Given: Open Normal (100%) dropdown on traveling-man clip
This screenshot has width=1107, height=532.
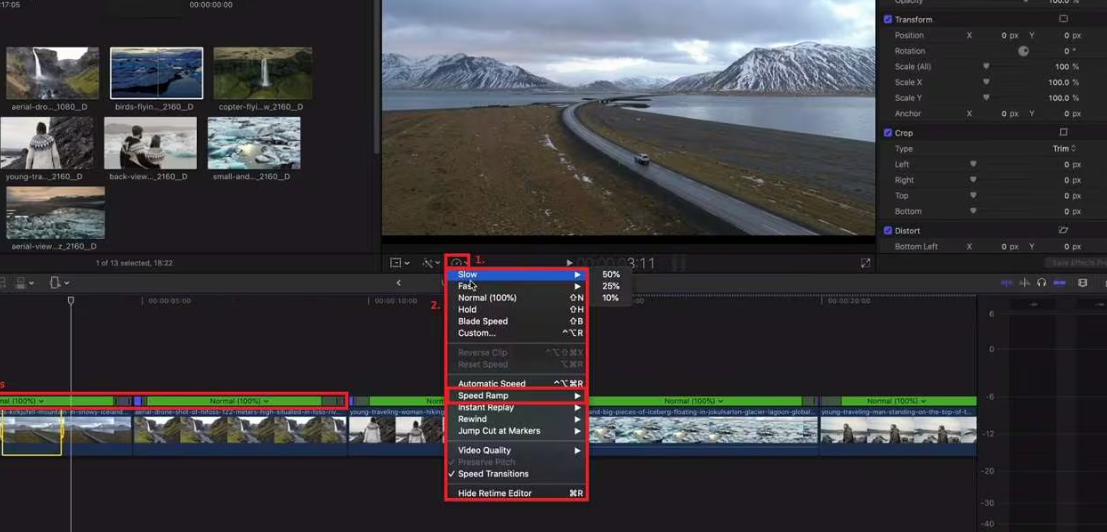Looking at the screenshot, I should 897,401.
